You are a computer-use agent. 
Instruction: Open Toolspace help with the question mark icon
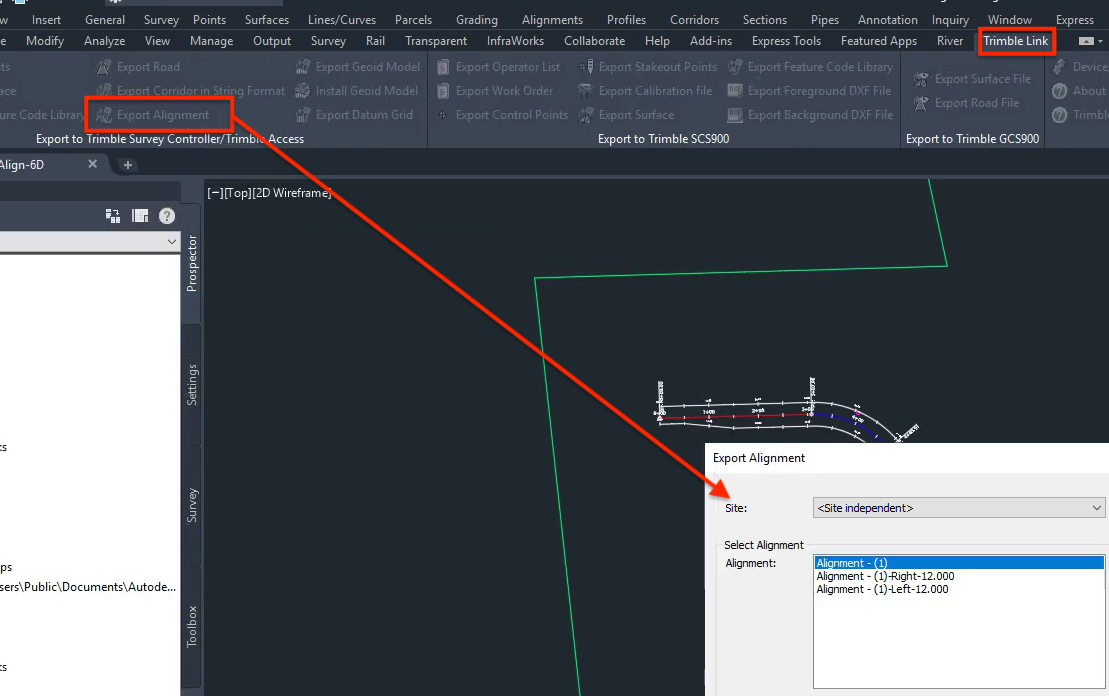[x=166, y=215]
